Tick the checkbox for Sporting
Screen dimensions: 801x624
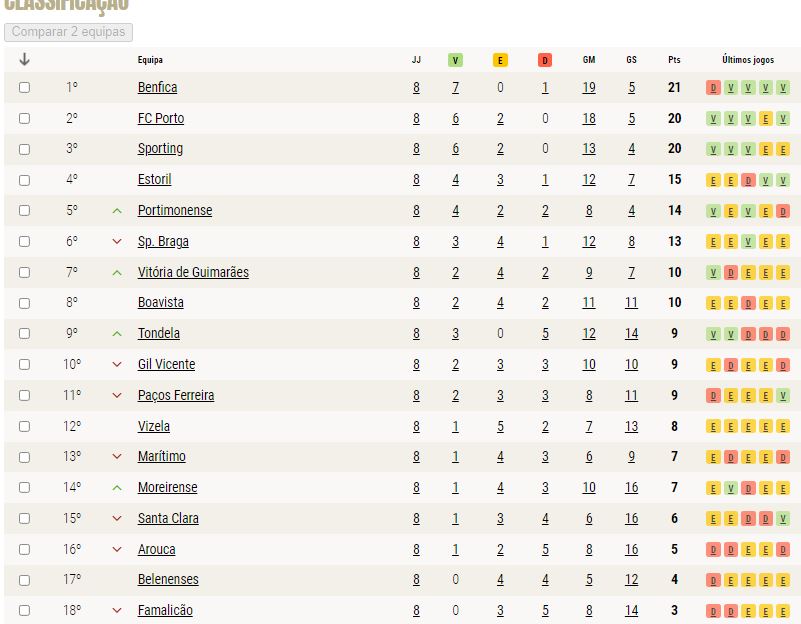[x=24, y=149]
